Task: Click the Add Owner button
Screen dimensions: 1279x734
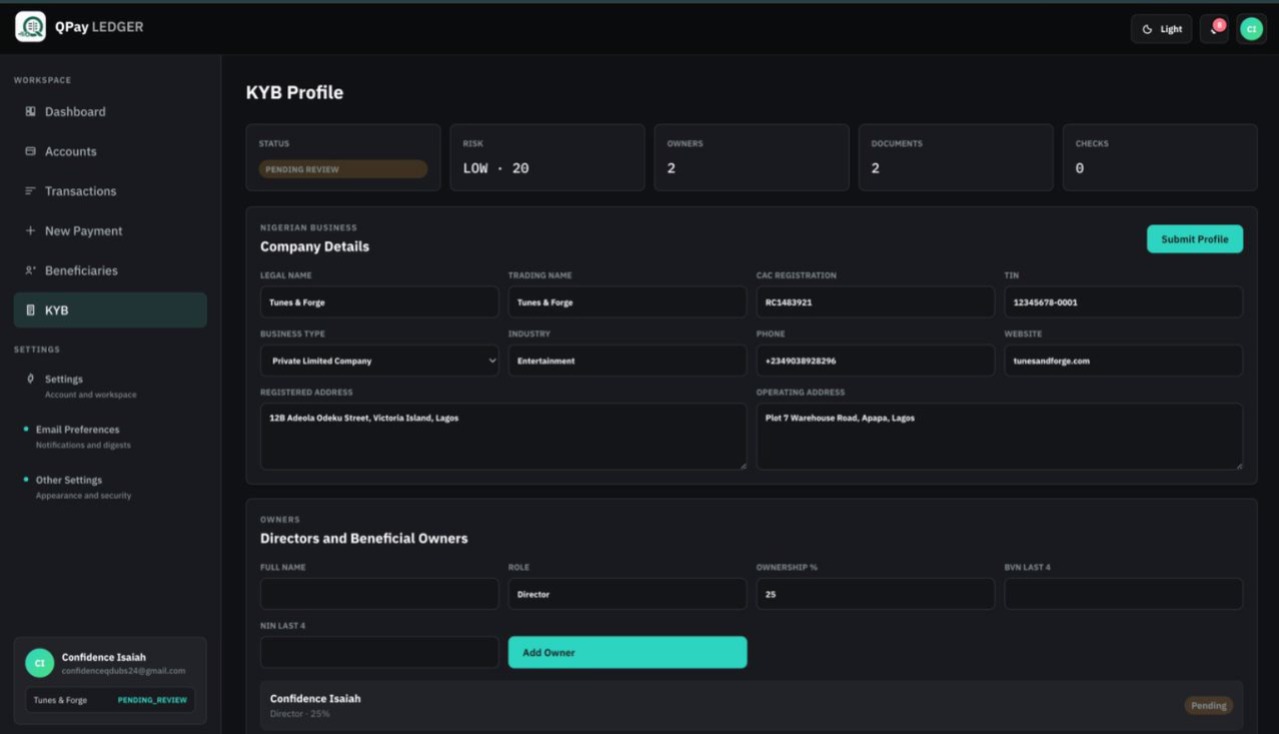Action: [627, 652]
